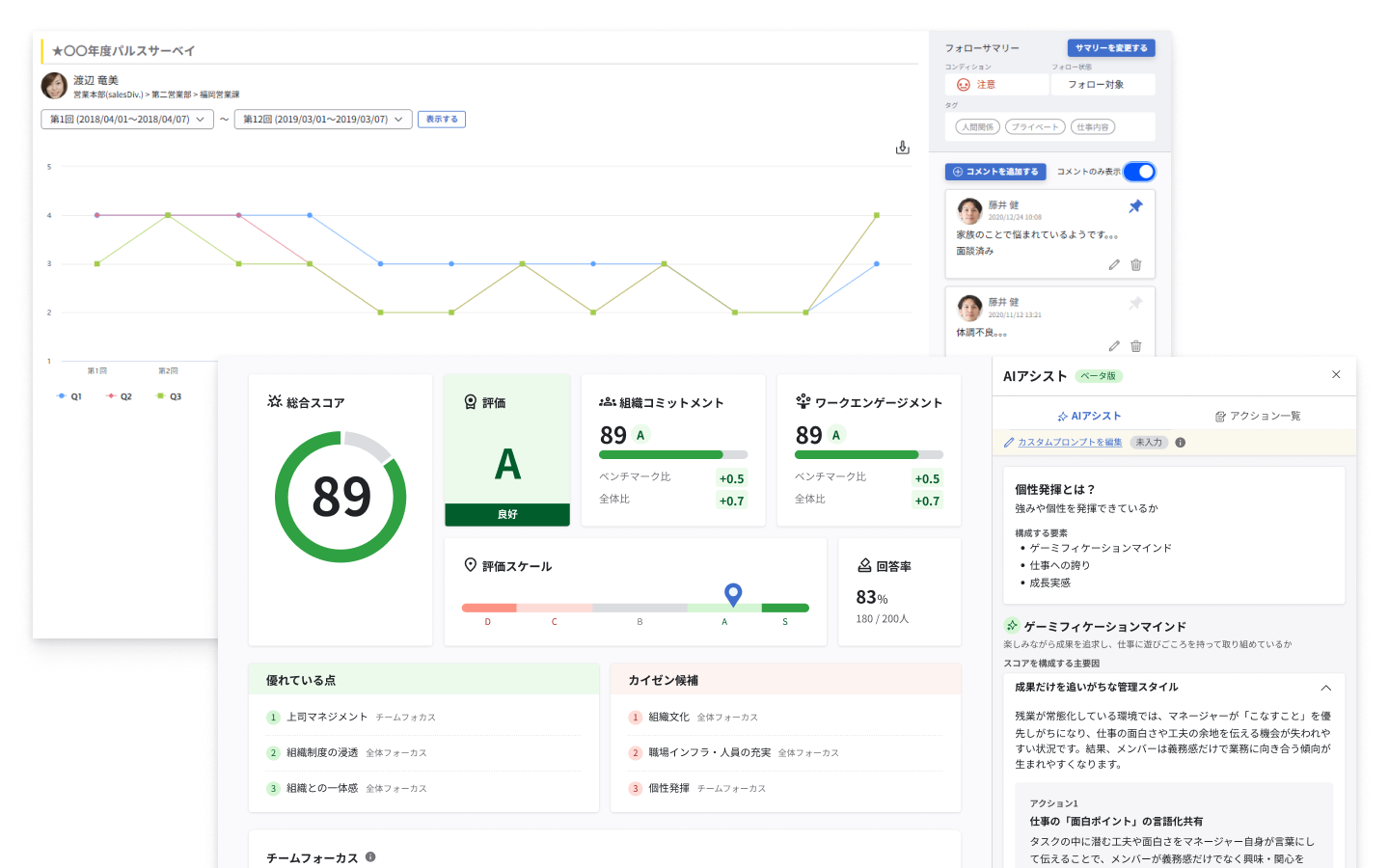Toggle Q1 series in chart legend

(x=69, y=396)
